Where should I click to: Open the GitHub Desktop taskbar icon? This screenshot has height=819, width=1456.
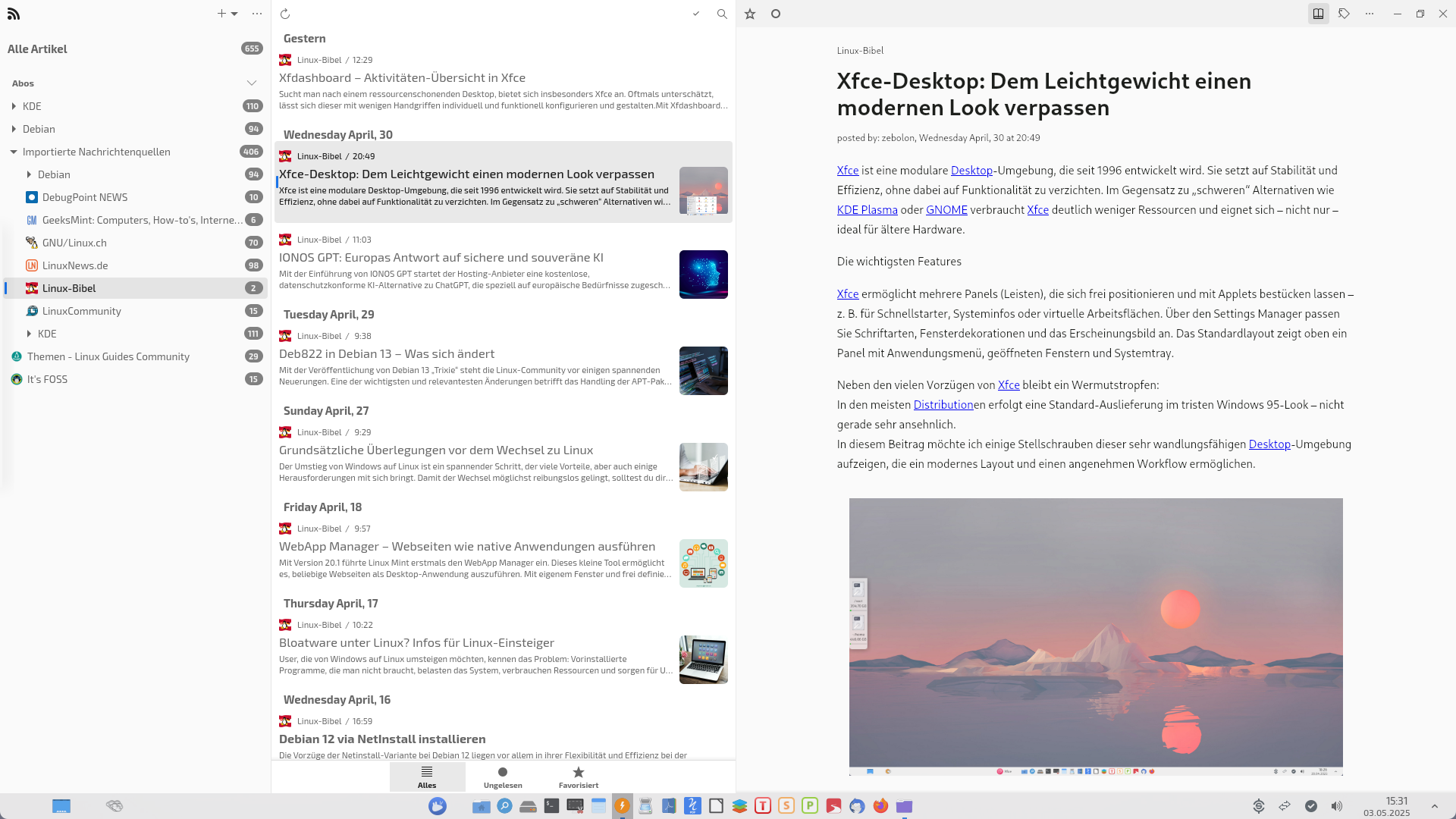(x=857, y=806)
